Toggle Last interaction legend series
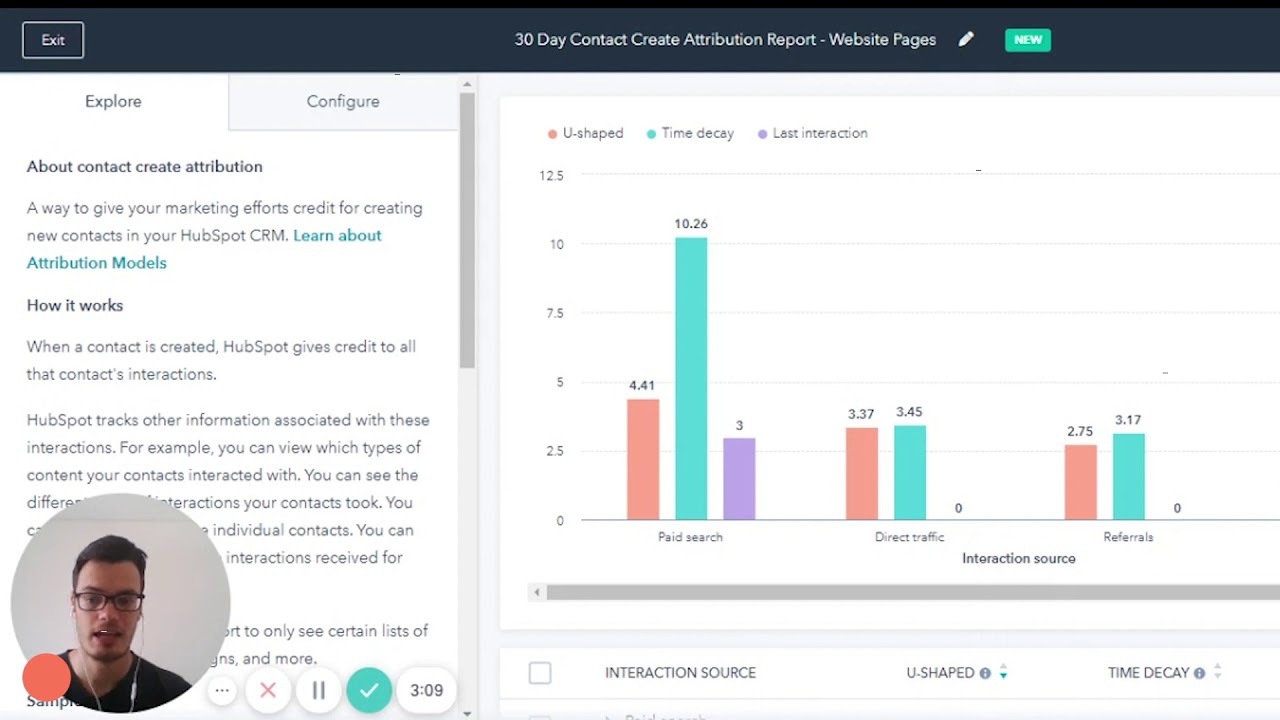The image size is (1280, 720). pos(813,133)
